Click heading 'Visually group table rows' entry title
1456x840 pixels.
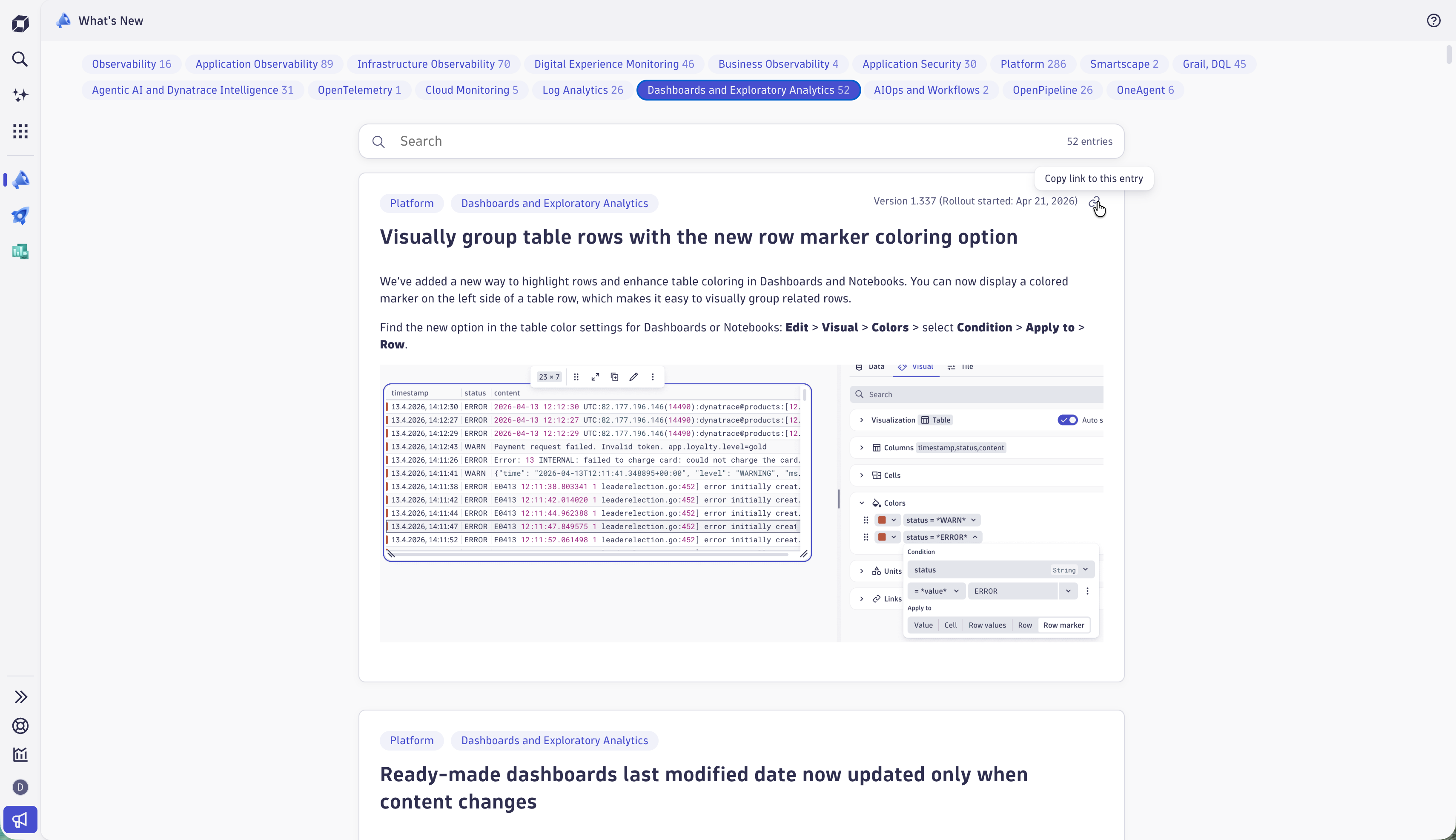pyautogui.click(x=698, y=236)
